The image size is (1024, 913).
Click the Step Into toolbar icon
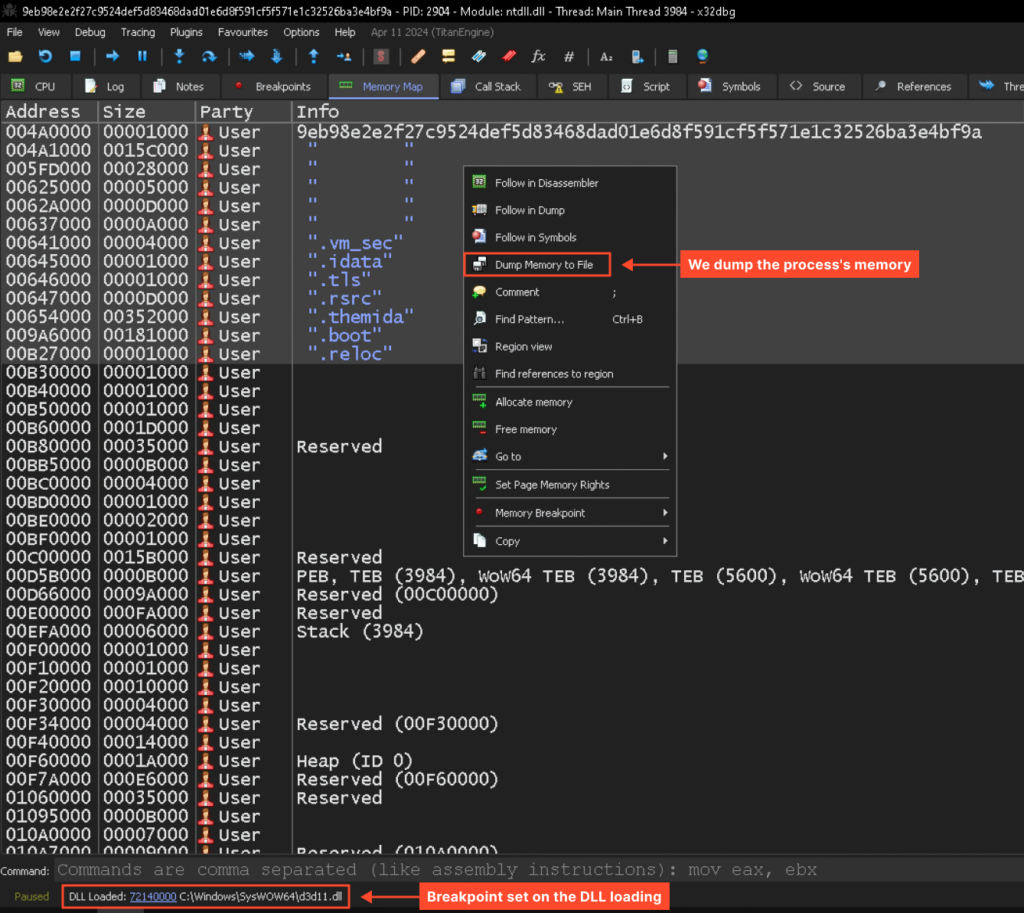pos(179,56)
